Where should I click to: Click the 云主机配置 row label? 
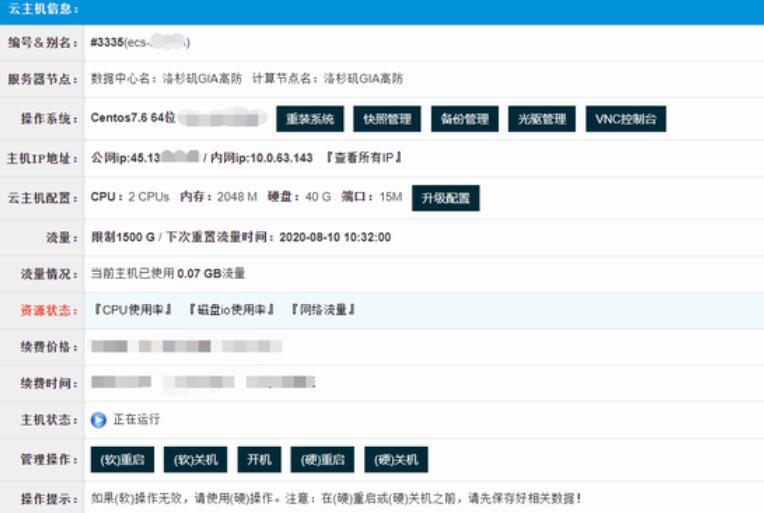pyautogui.click(x=42, y=198)
